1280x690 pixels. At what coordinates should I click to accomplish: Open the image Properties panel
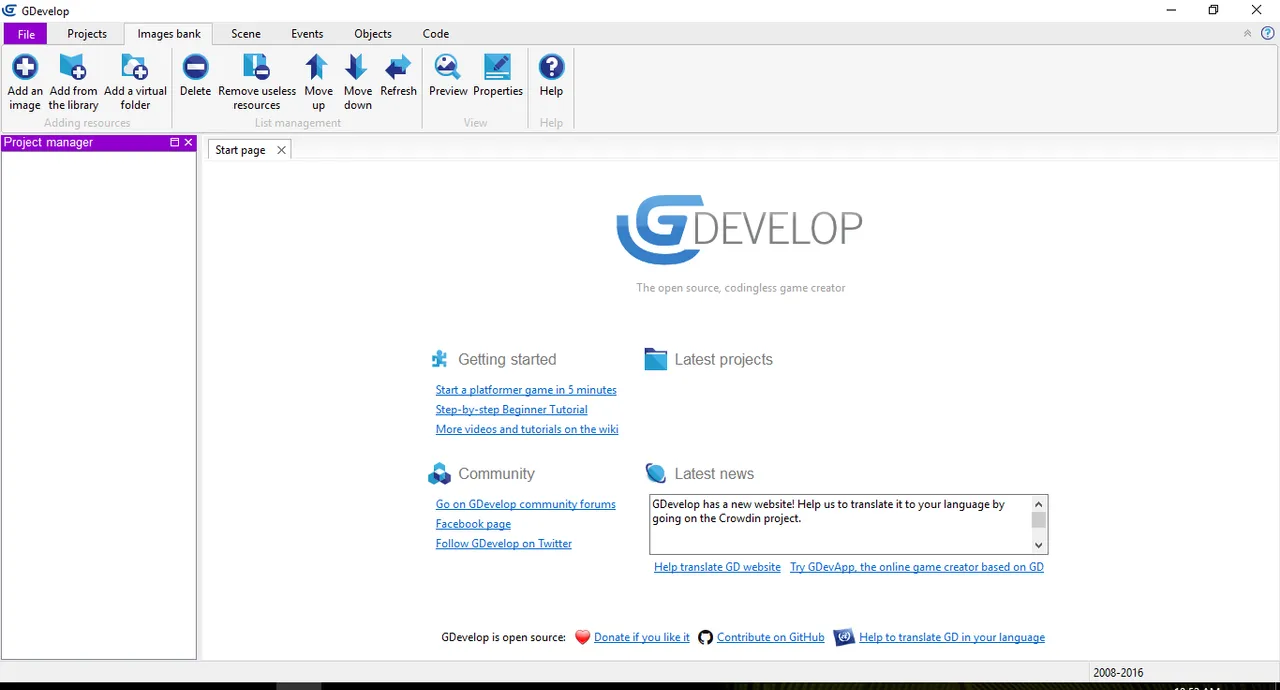pos(498,76)
